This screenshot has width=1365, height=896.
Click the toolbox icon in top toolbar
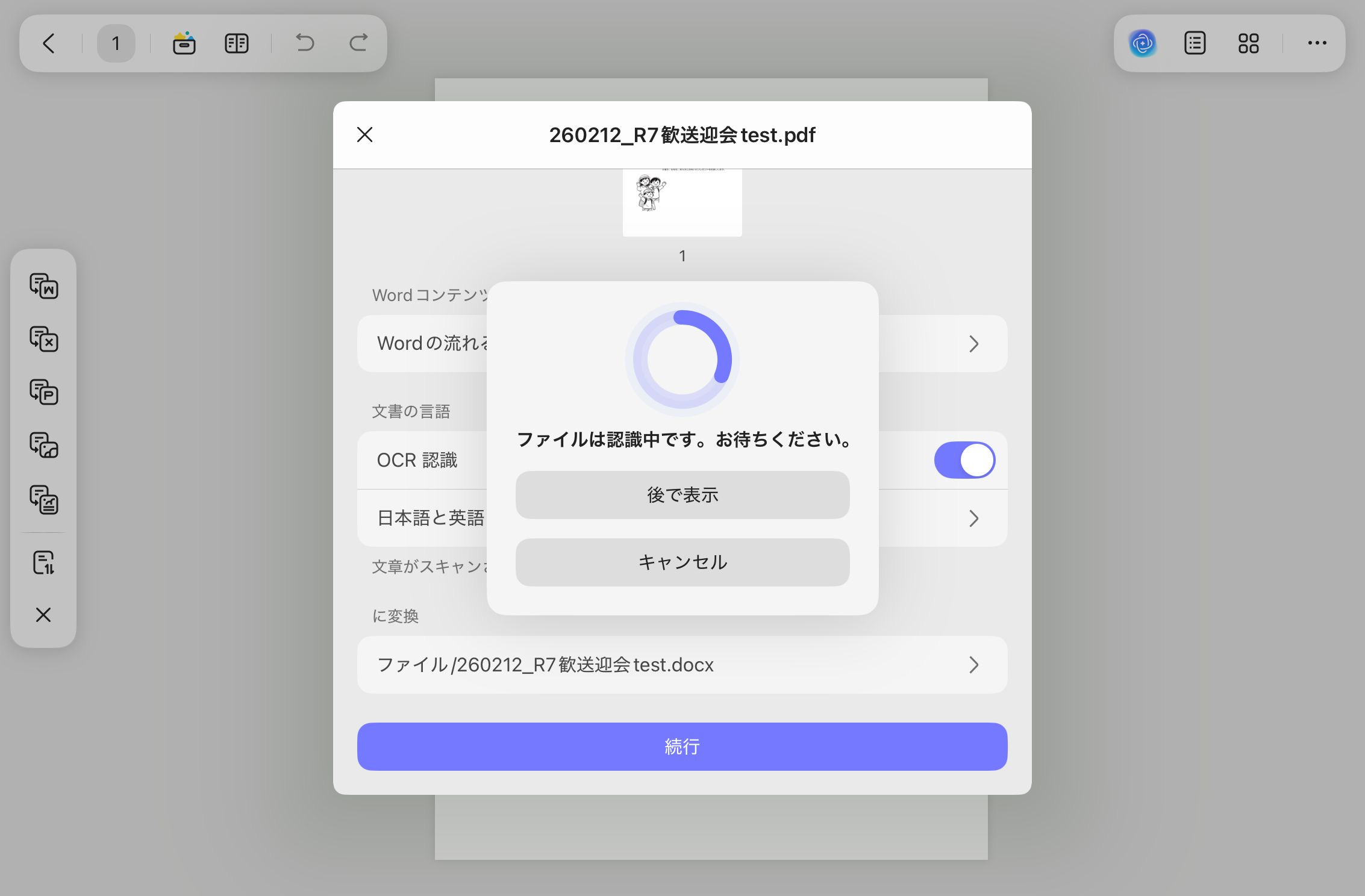(184, 43)
